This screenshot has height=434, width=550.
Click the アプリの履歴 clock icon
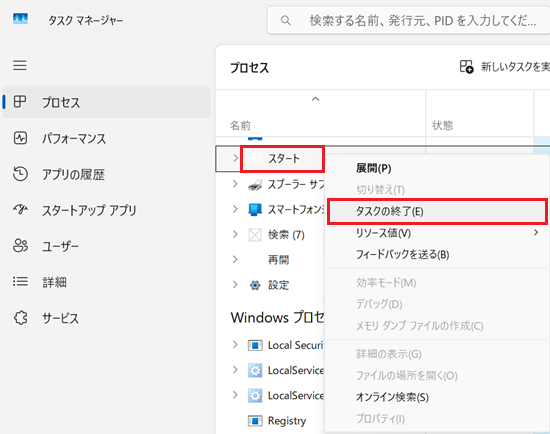[x=20, y=174]
